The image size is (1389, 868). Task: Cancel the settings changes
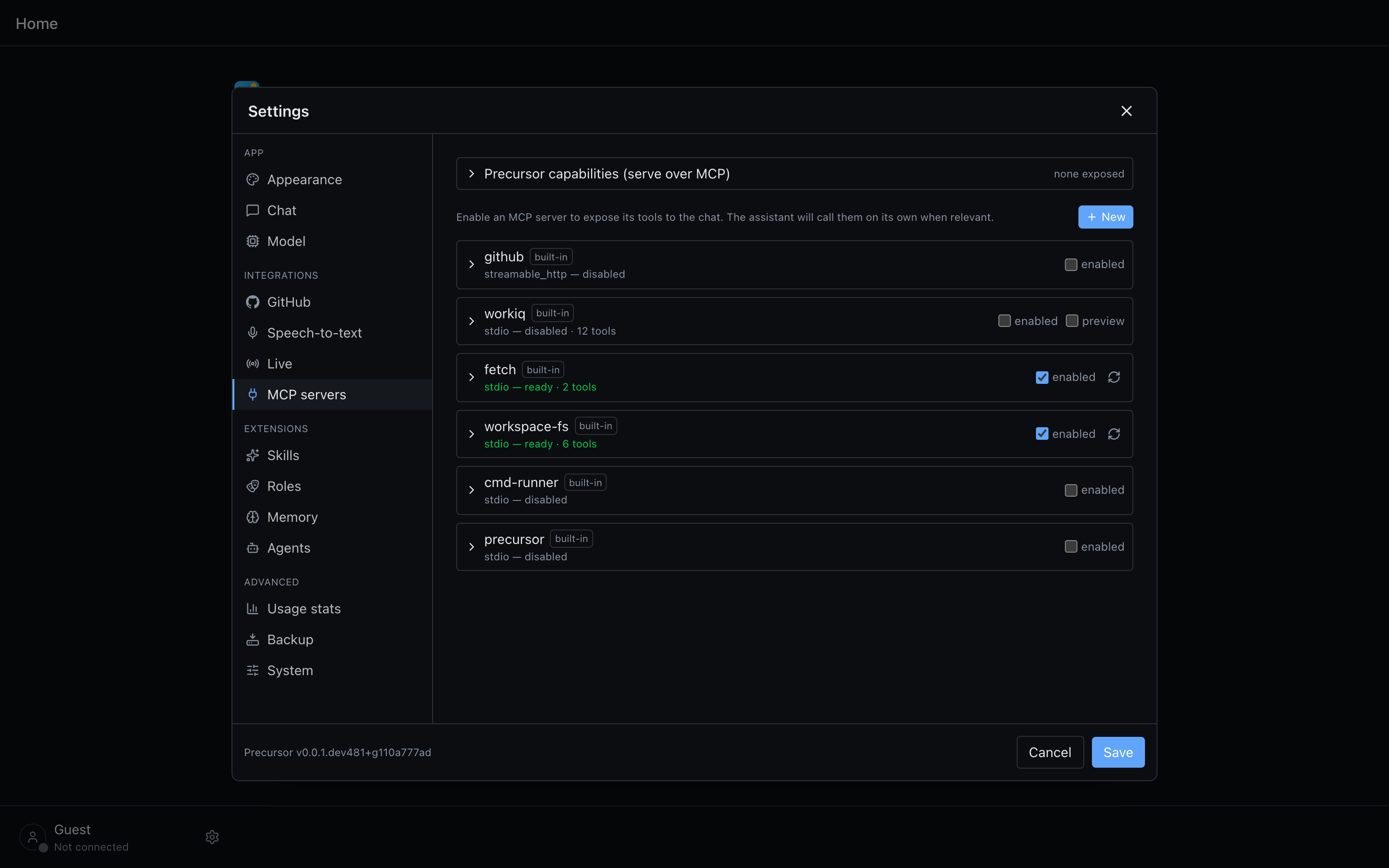1050,752
